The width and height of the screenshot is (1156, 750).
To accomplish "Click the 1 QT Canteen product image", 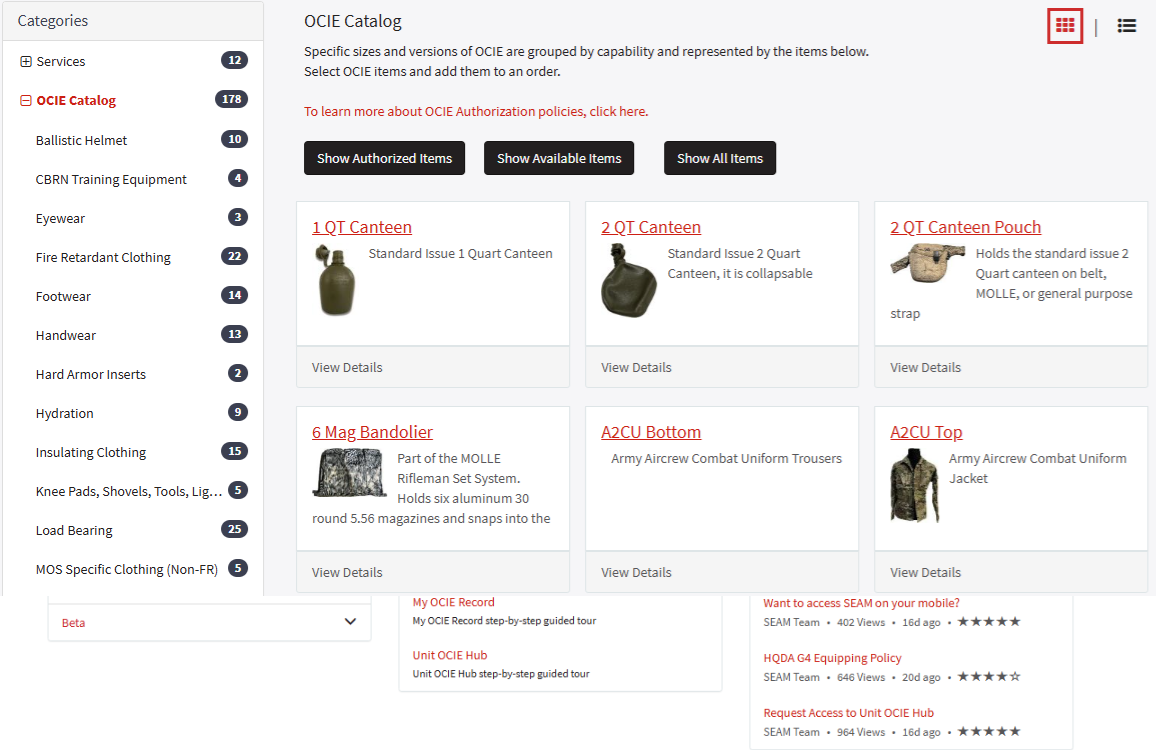I will point(335,280).
